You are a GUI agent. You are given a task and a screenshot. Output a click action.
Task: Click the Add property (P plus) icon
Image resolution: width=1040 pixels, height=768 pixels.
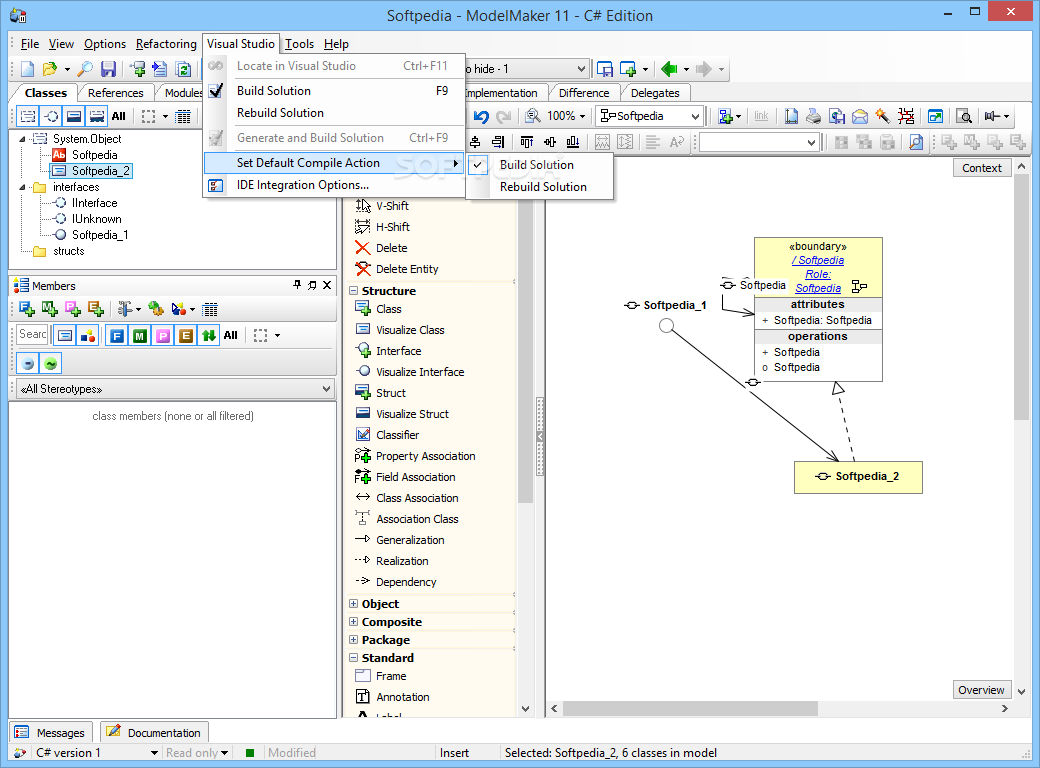73,309
